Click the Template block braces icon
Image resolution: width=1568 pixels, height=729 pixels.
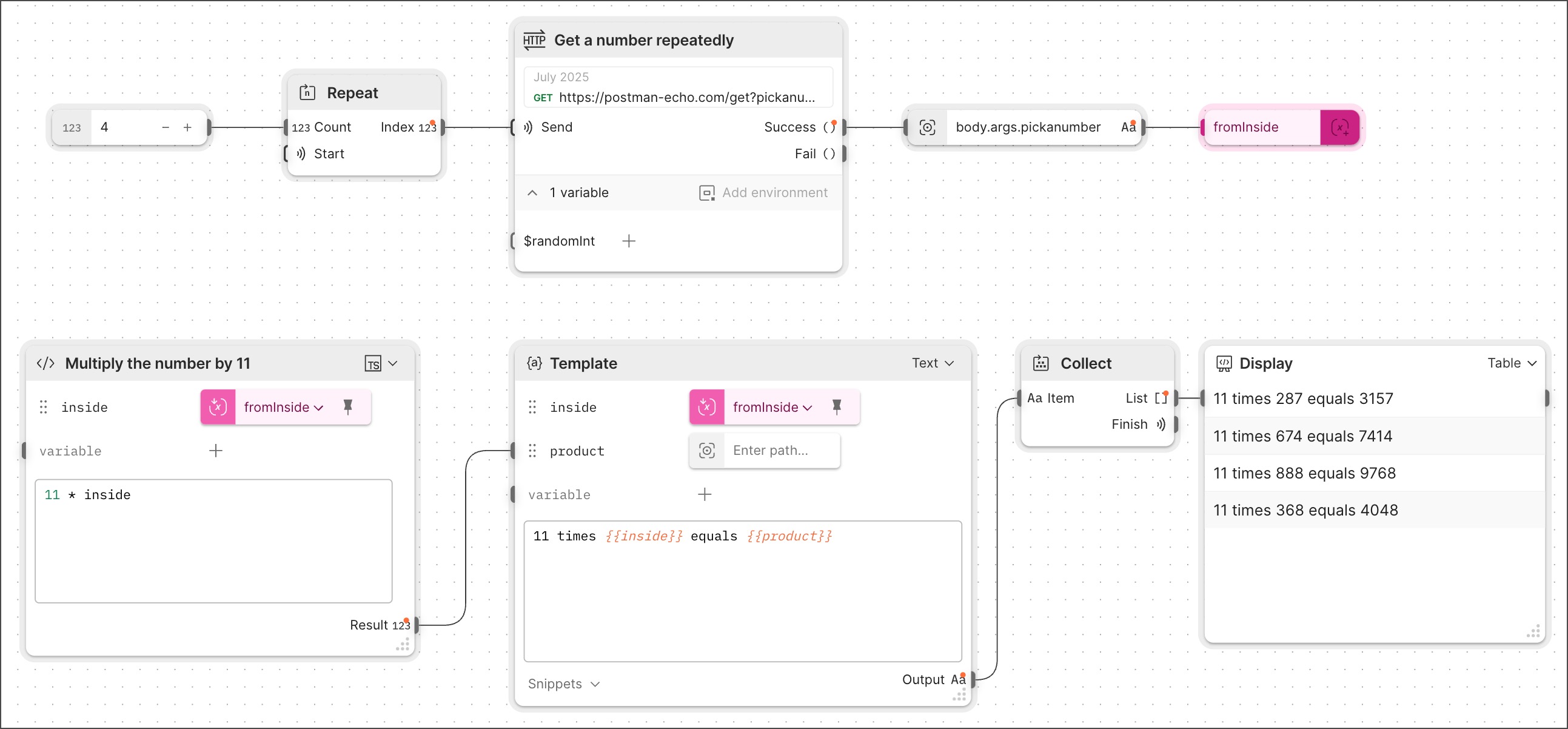[x=534, y=363]
